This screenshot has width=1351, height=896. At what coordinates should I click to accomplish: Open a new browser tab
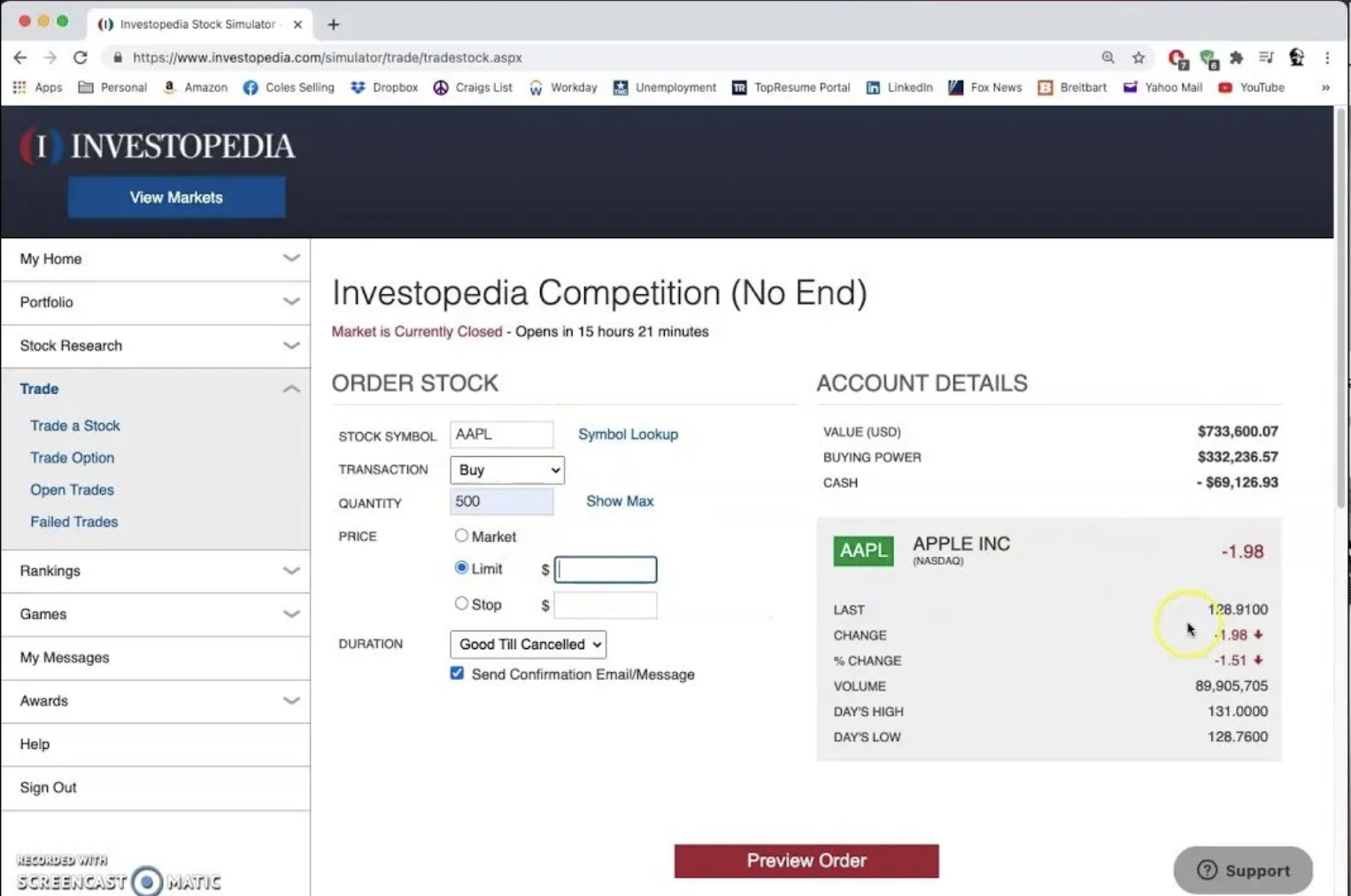[333, 25]
